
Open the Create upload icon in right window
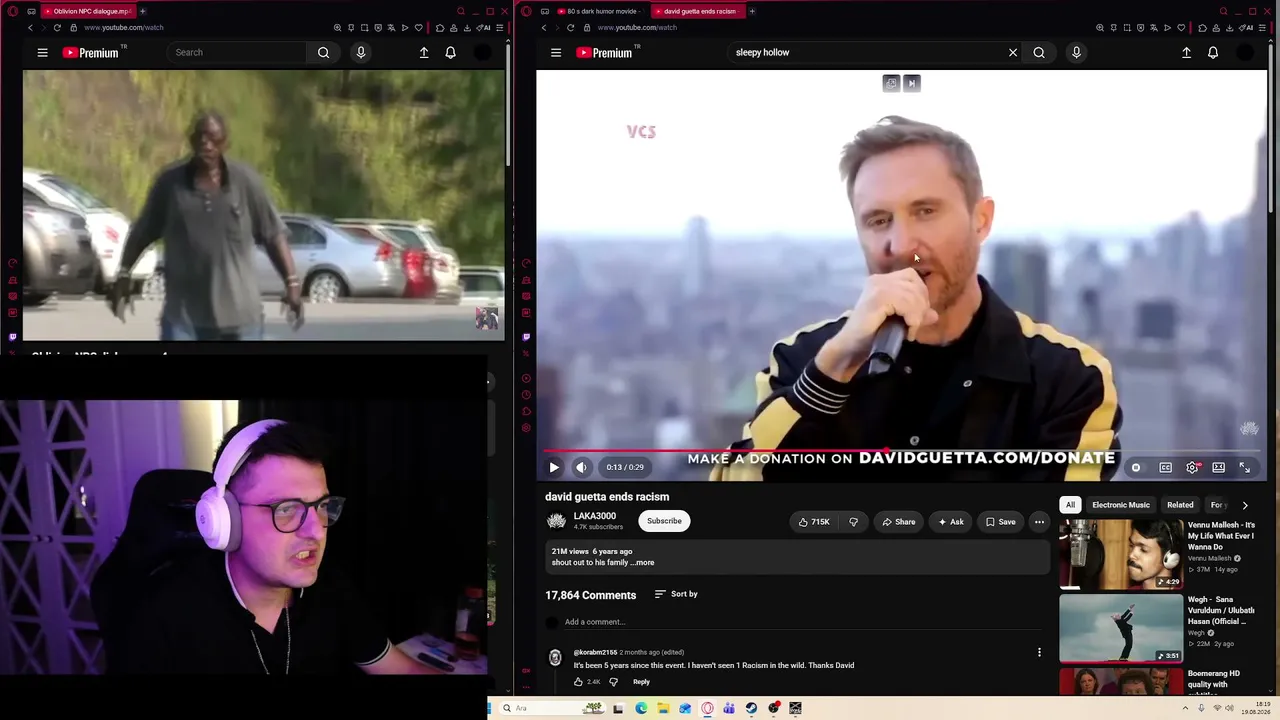1186,53
